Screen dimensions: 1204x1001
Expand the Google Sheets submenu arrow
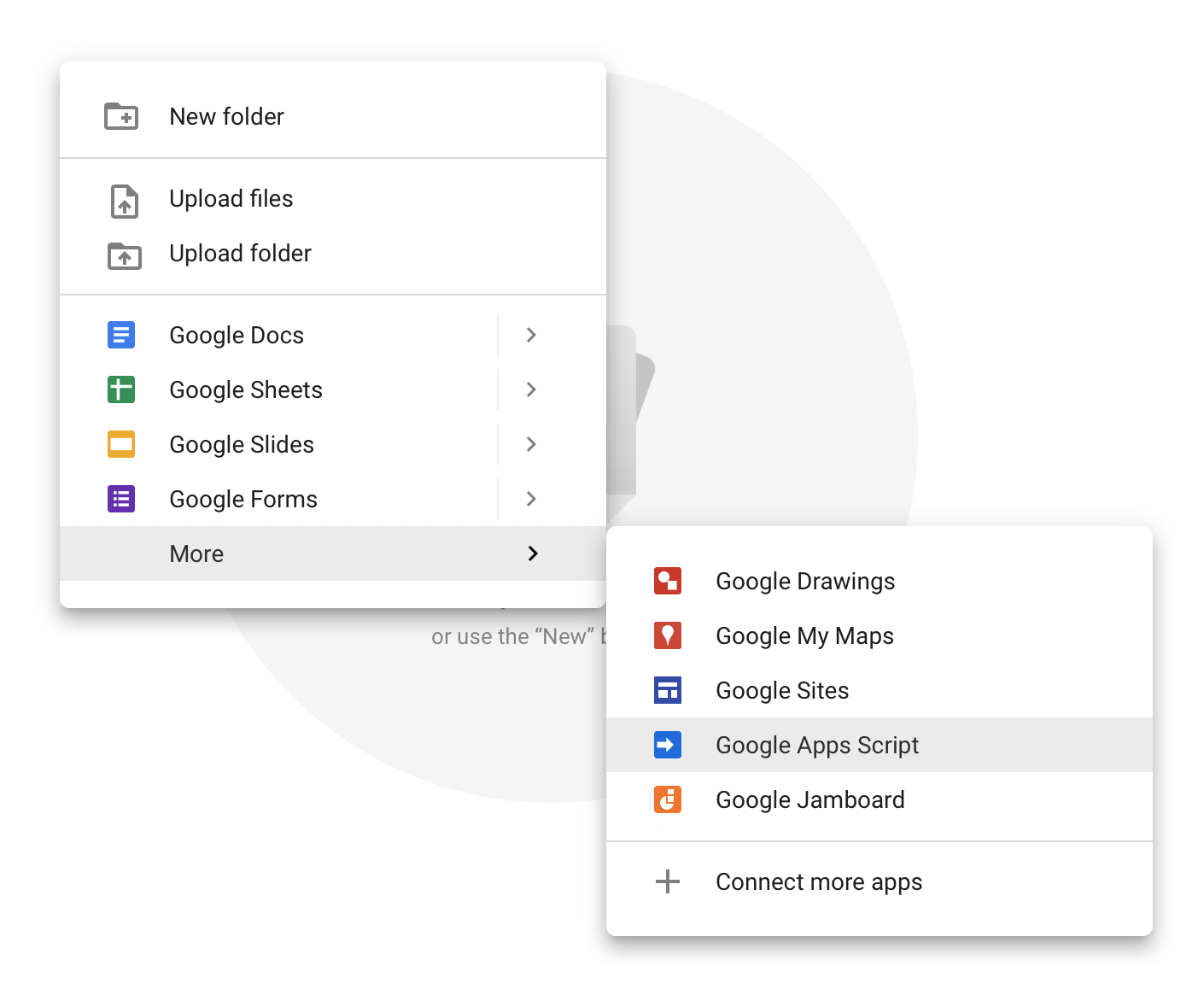point(531,389)
